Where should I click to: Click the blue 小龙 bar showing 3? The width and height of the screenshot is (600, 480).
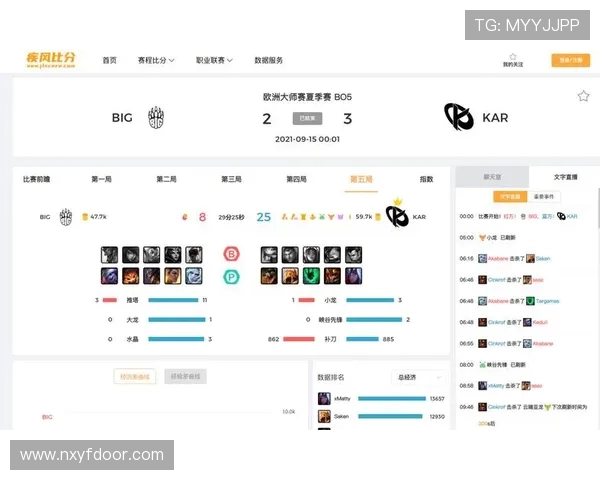pyautogui.click(x=370, y=300)
